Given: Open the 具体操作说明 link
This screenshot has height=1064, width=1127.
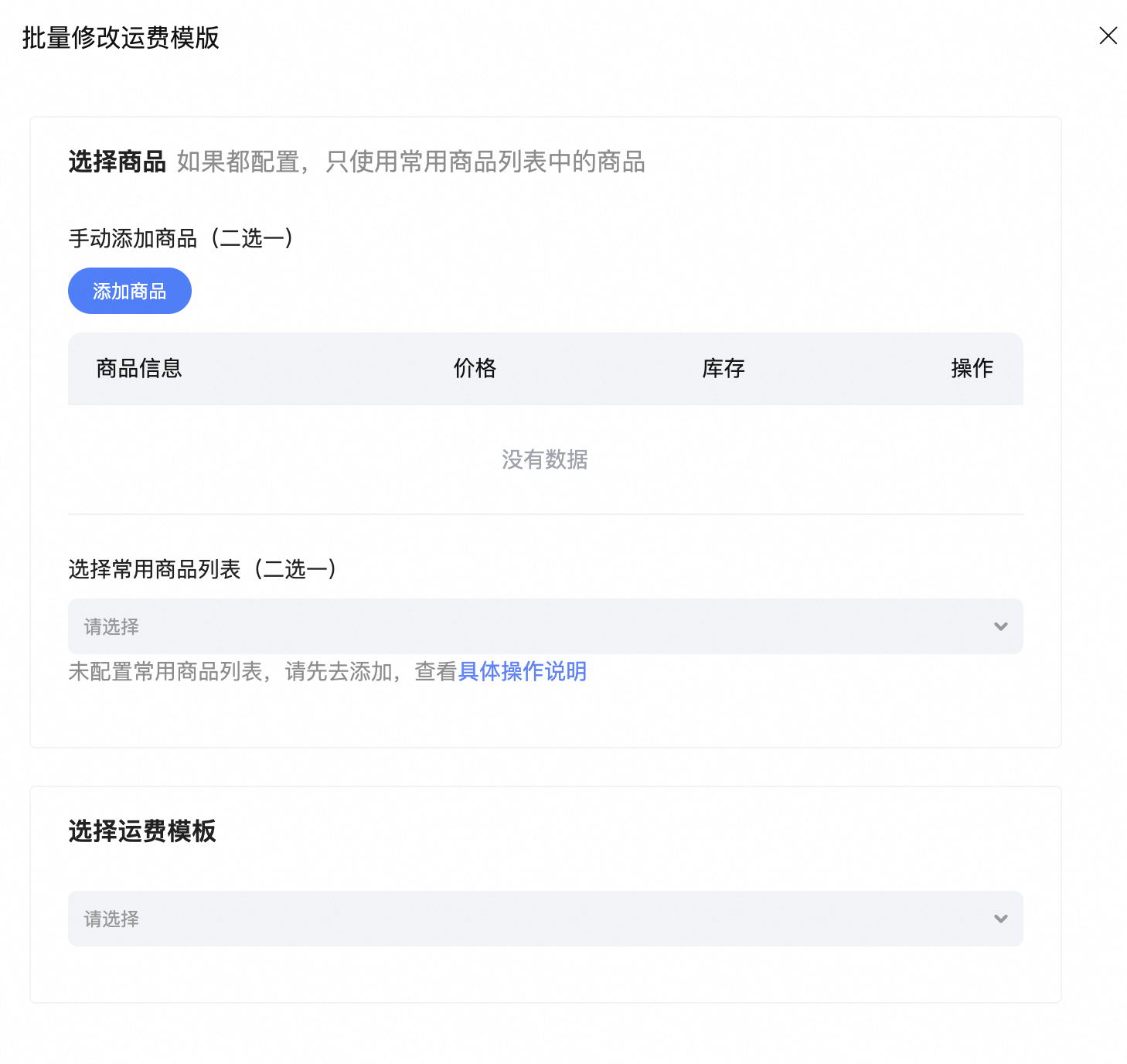Looking at the screenshot, I should tap(522, 671).
